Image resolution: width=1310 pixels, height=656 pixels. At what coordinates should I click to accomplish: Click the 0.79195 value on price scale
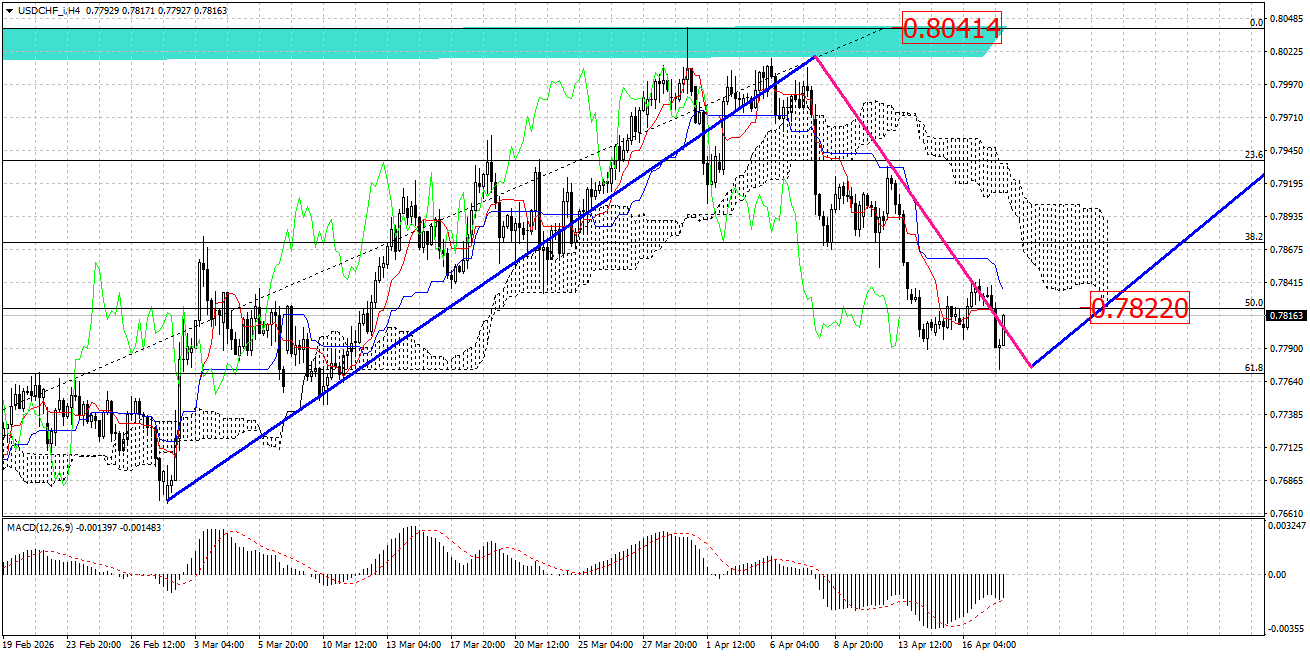pyautogui.click(x=1284, y=184)
